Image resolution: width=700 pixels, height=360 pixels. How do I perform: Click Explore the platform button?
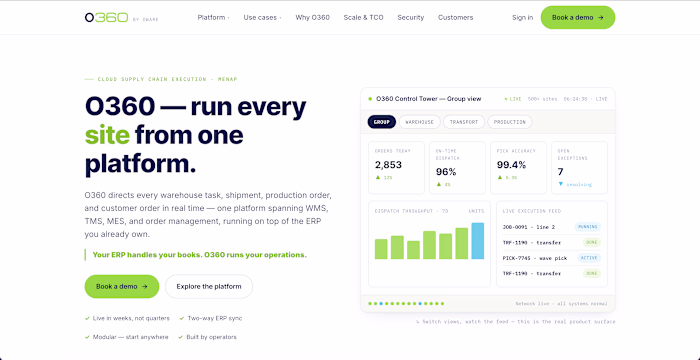(209, 286)
